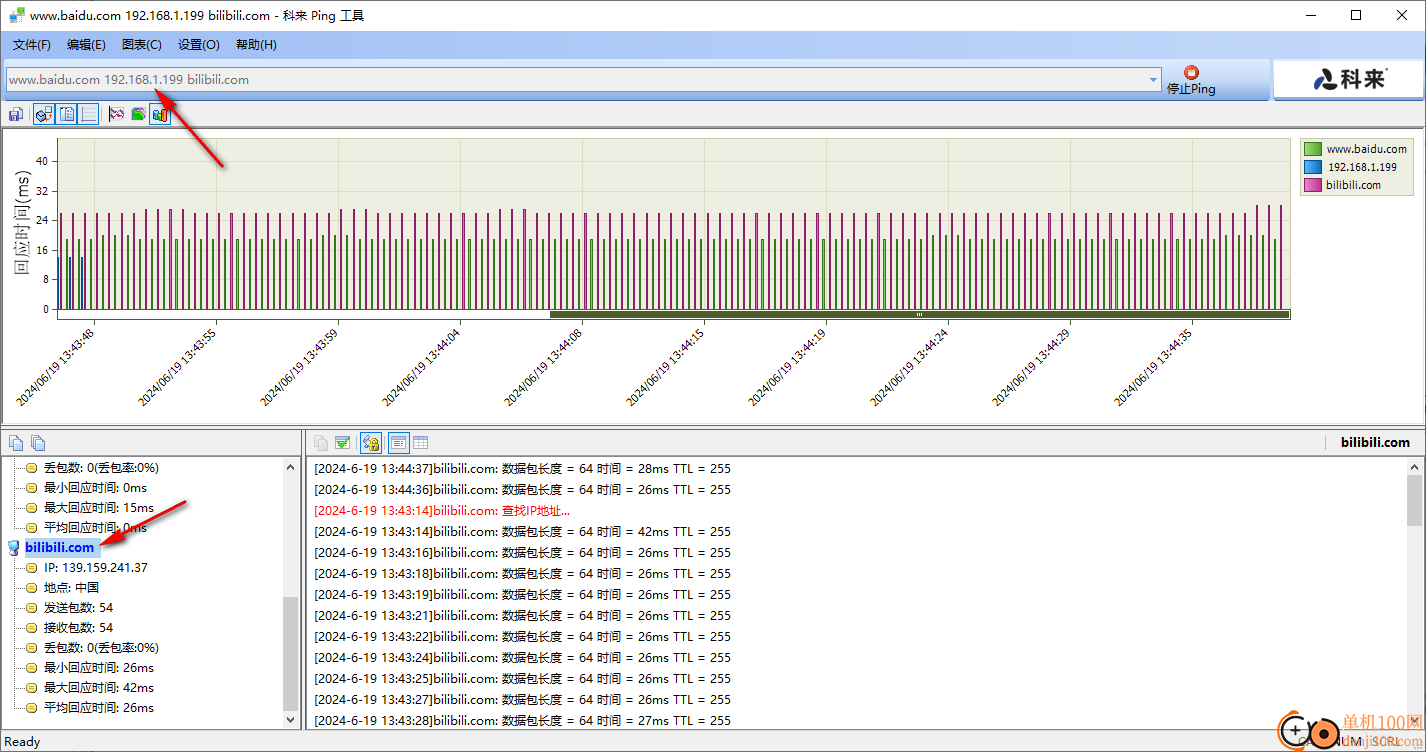The image size is (1426, 752).
Task: Click the 13:43:28 log line with 27ms
Action: point(522,720)
